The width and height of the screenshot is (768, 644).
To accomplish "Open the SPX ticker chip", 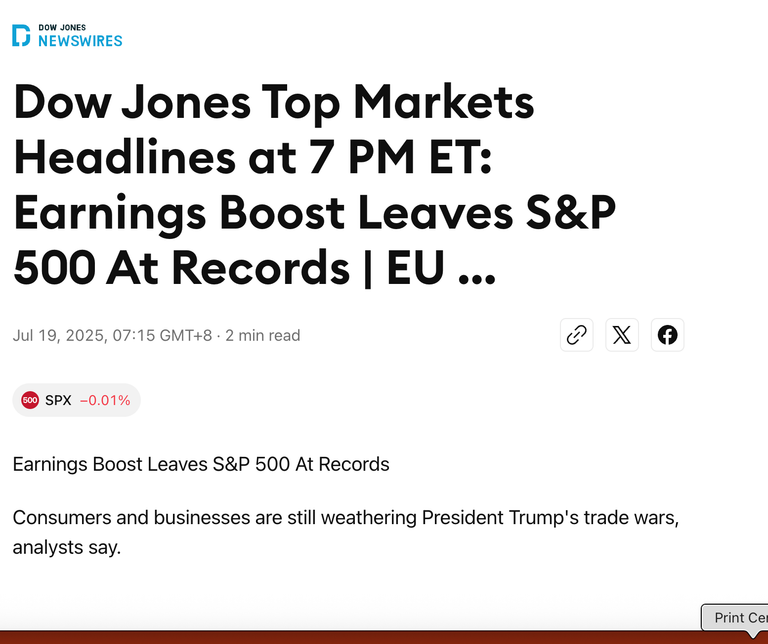I will click(76, 400).
